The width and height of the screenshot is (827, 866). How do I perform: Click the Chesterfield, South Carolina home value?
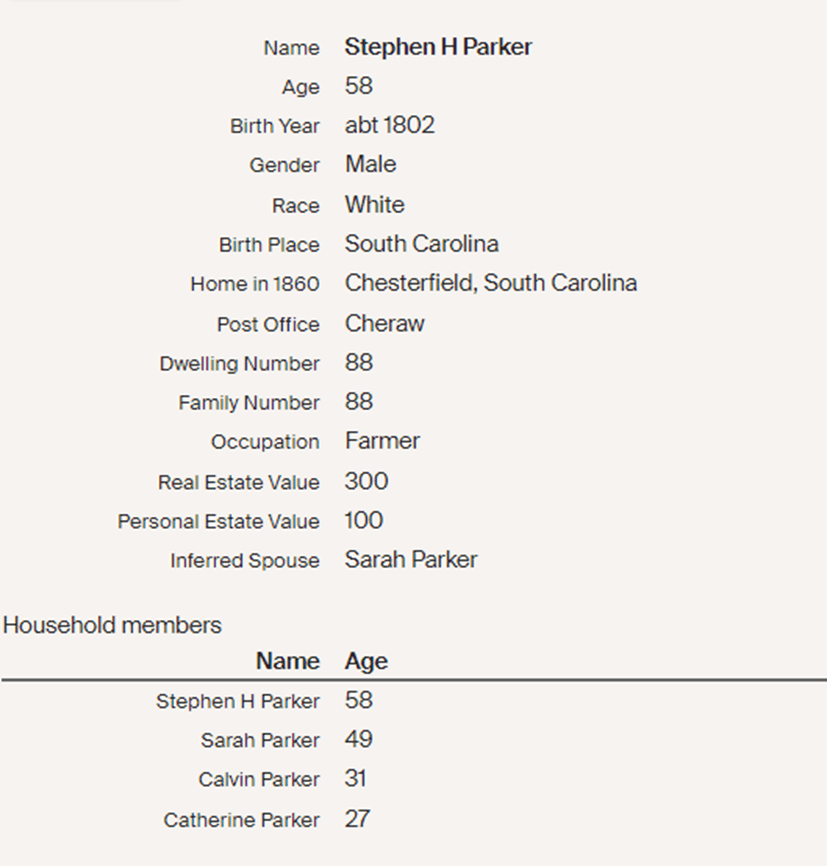[x=490, y=283]
